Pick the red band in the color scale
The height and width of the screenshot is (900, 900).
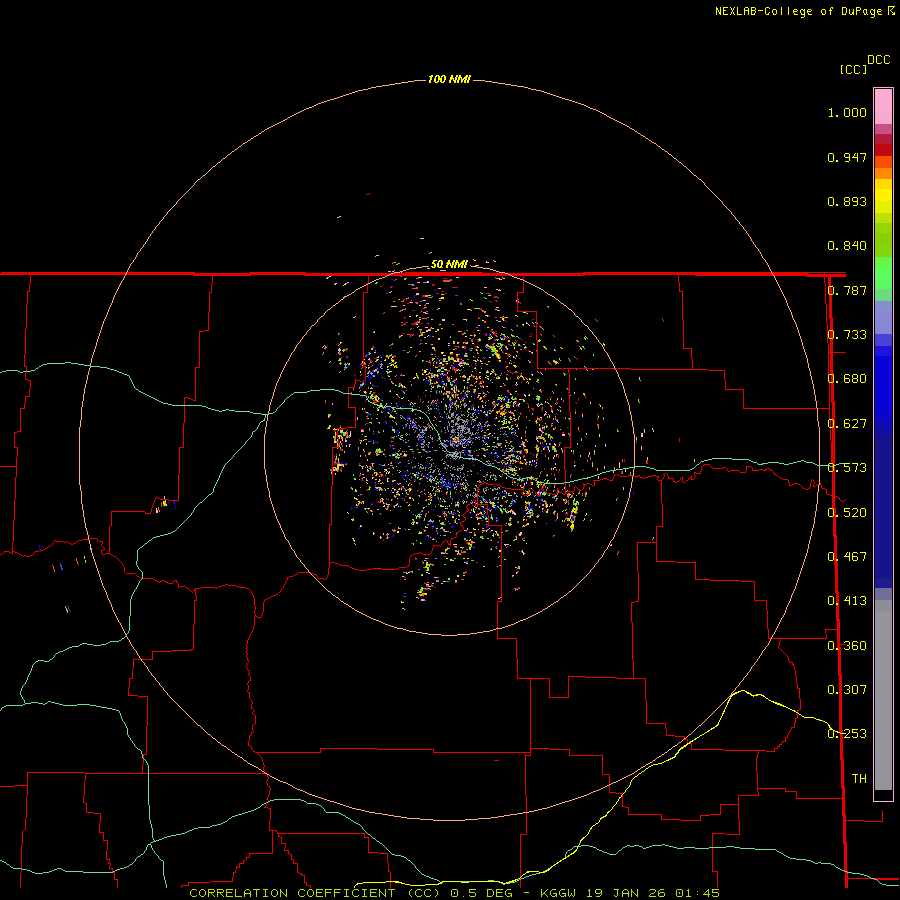click(883, 150)
